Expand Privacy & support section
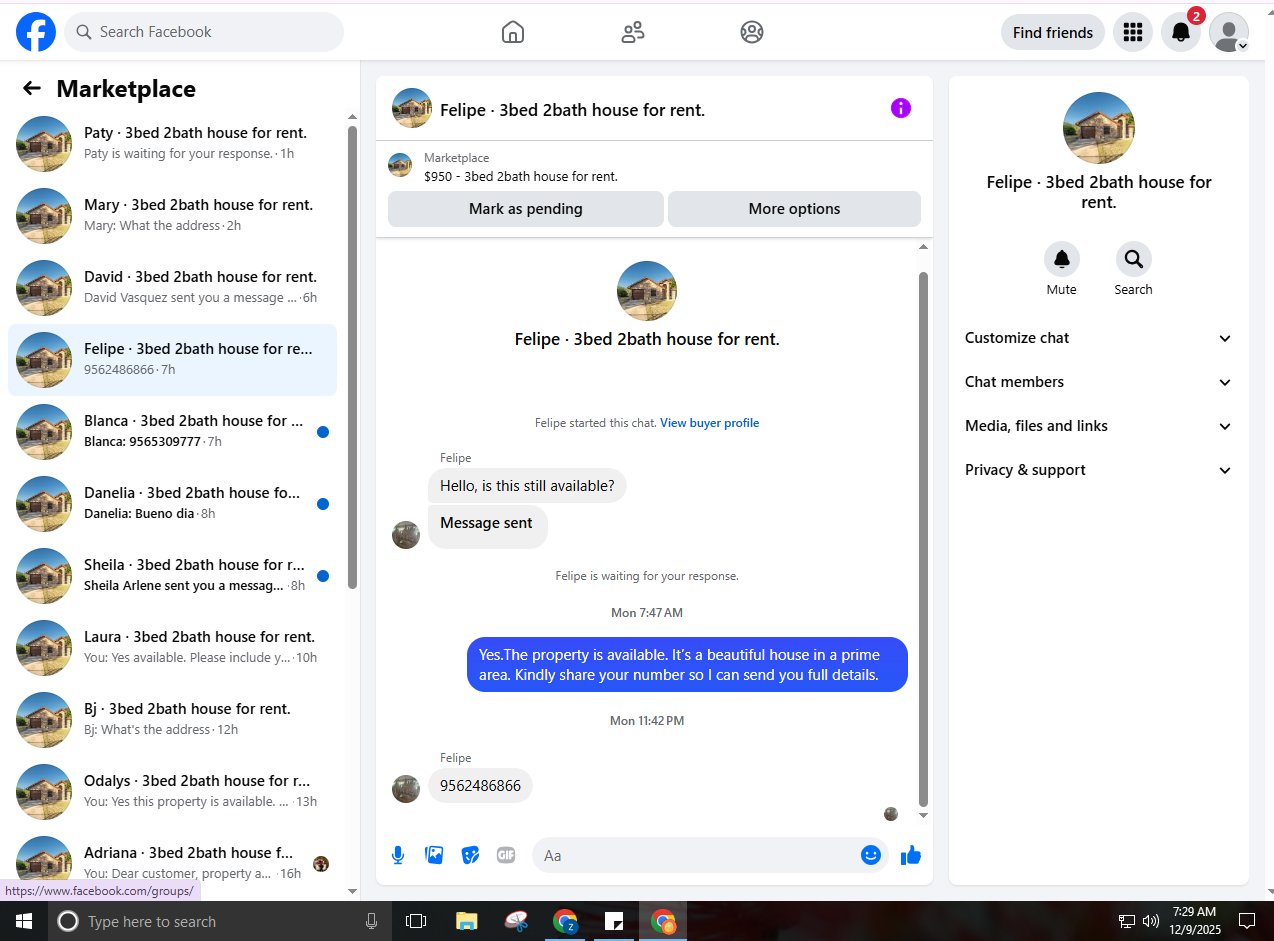 pyautogui.click(x=1098, y=470)
